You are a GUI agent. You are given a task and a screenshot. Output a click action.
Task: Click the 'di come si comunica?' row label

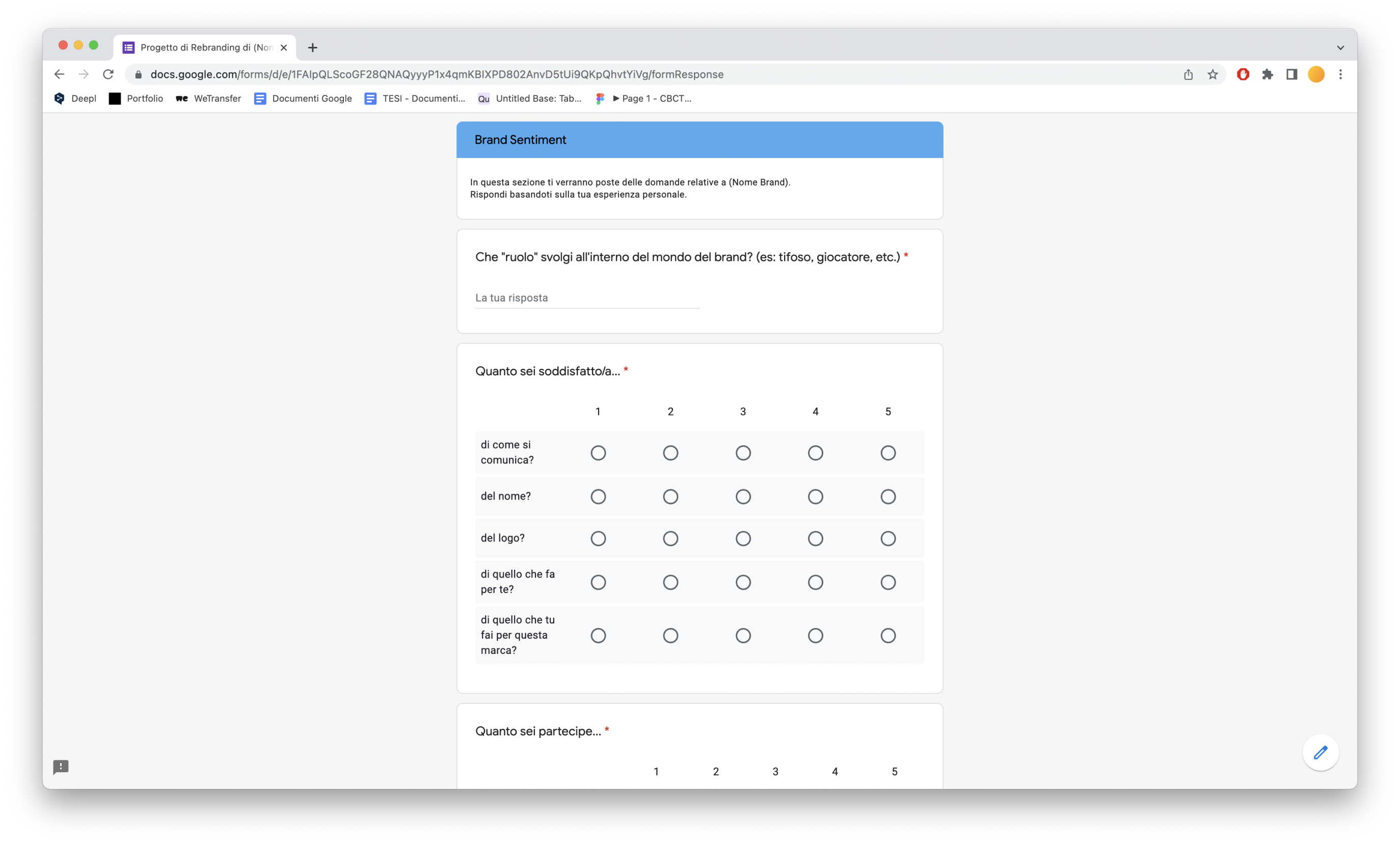click(x=507, y=453)
